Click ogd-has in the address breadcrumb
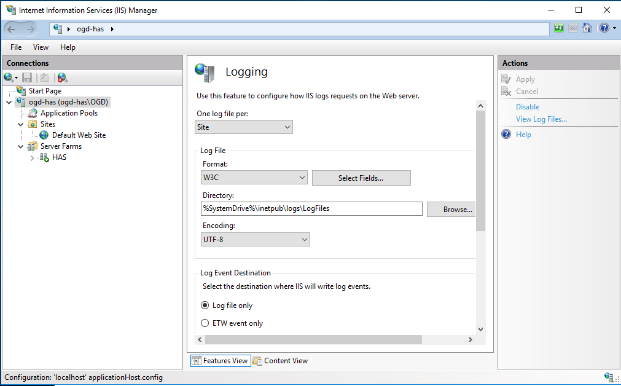This screenshot has height=386, width=621. click(x=90, y=29)
